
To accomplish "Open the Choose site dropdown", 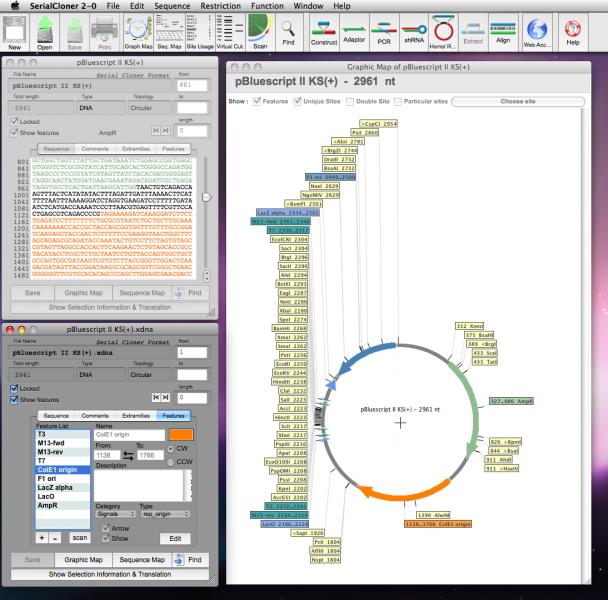I will point(518,102).
